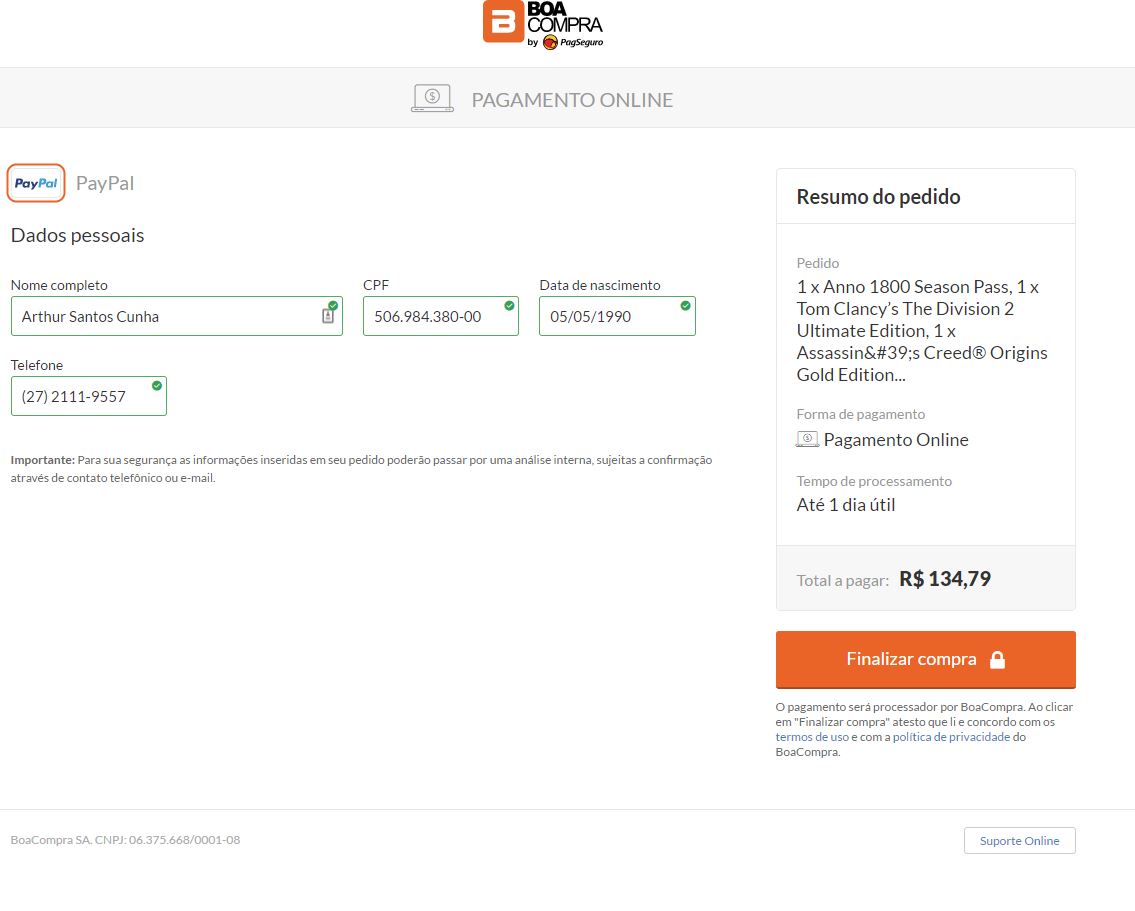
Task: Click the Forma de pagamento label
Action: point(861,414)
